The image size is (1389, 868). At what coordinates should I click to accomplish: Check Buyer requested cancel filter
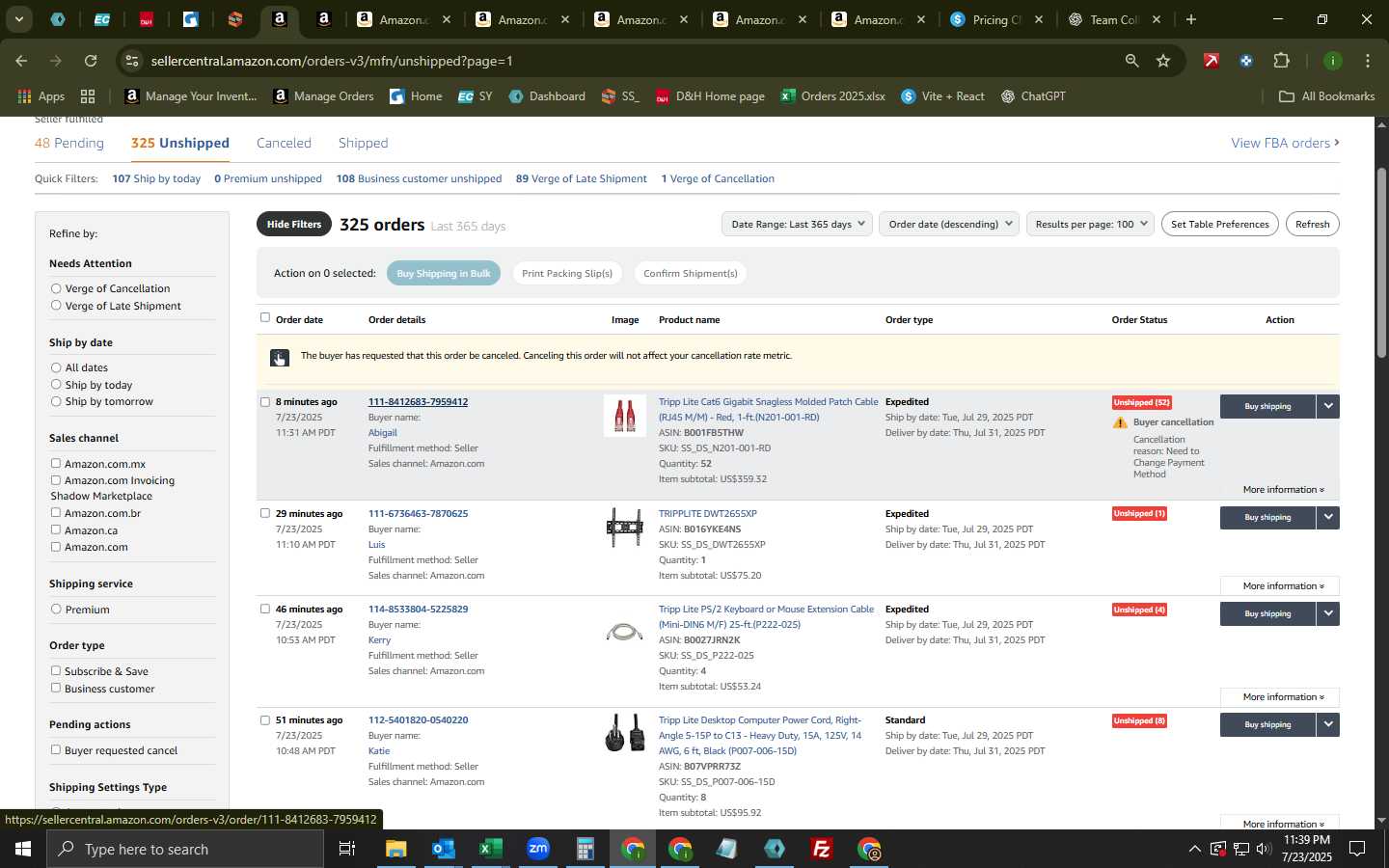pyautogui.click(x=56, y=750)
